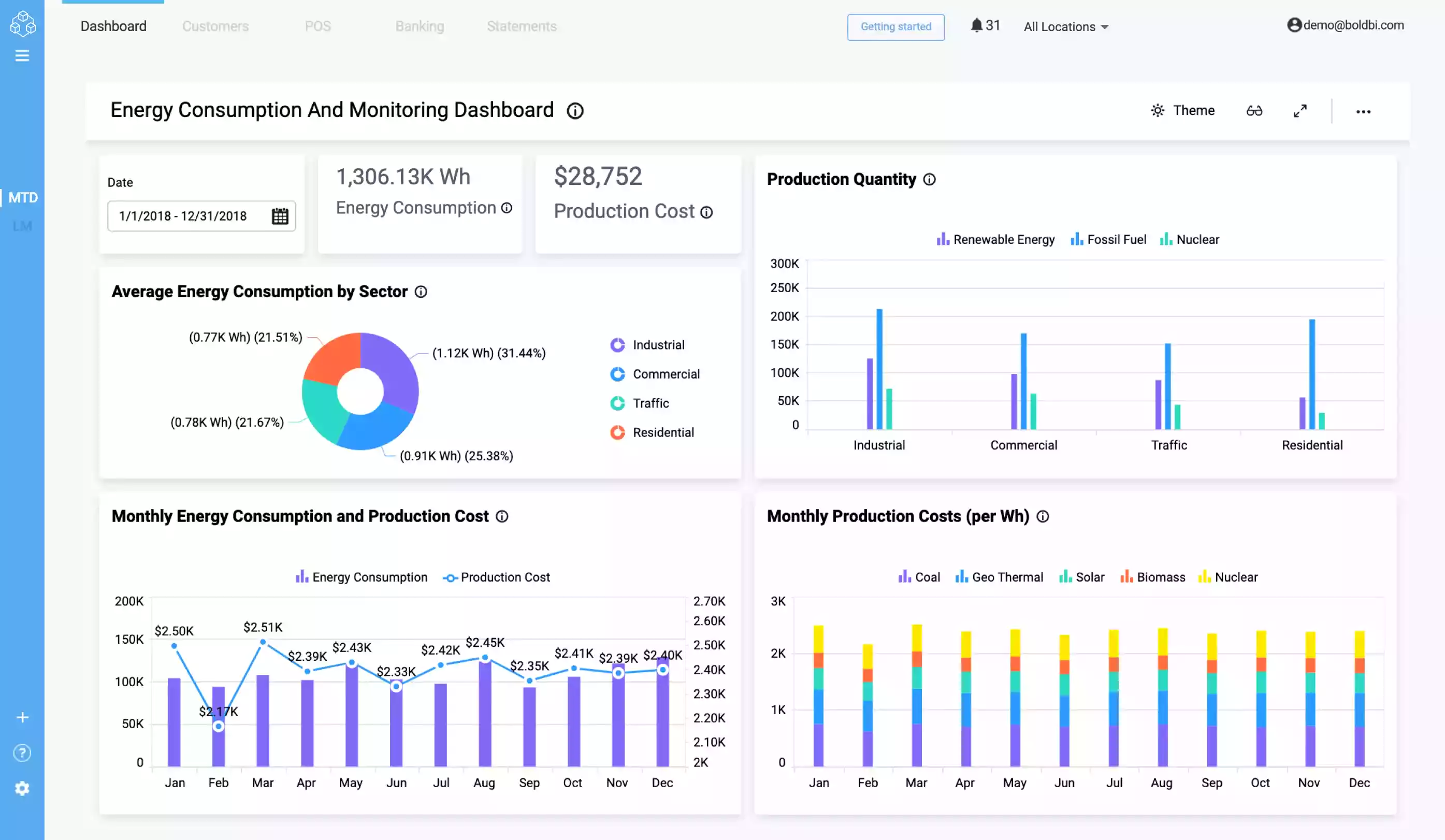Open the Theme selector
The width and height of the screenshot is (1445, 840).
click(x=1182, y=111)
